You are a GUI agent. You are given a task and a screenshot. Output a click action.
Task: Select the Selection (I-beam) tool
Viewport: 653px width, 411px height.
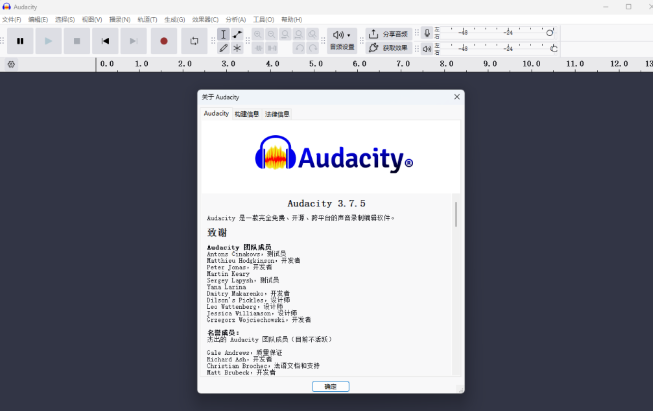(x=223, y=34)
